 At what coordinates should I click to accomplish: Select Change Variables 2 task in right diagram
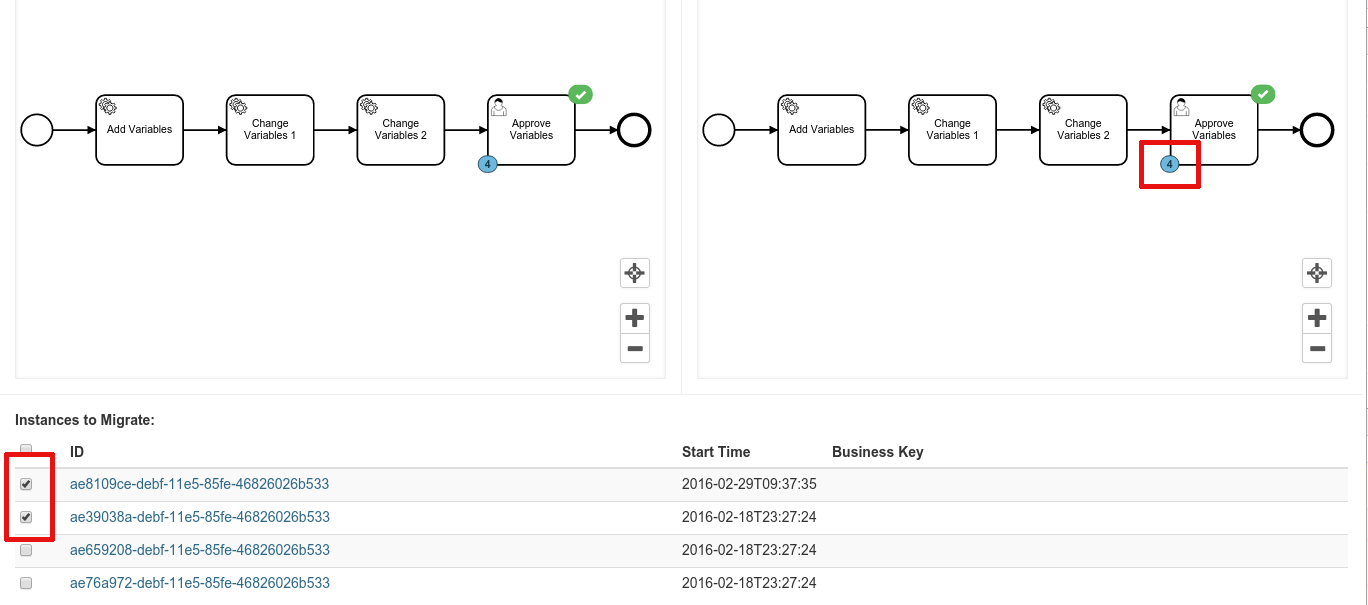[x=1083, y=130]
